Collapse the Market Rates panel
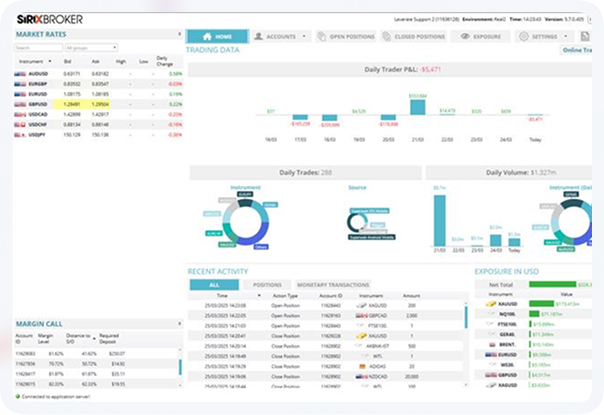The image size is (604, 415). (x=180, y=34)
